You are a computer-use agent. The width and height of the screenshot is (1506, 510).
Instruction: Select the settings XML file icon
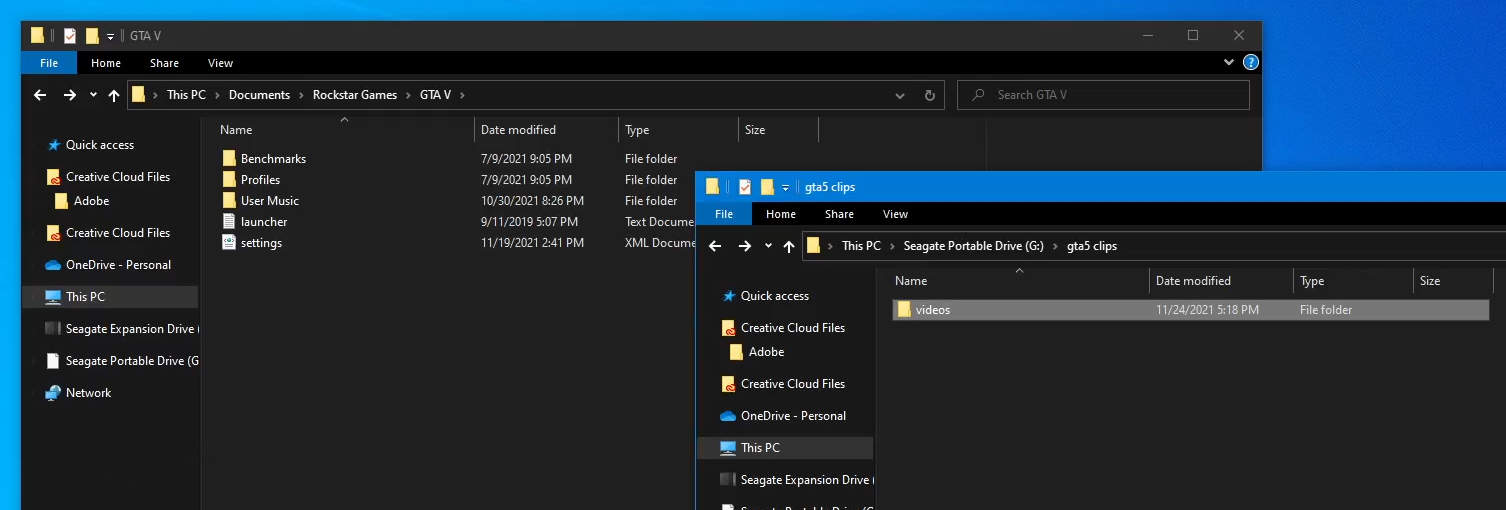click(x=229, y=243)
